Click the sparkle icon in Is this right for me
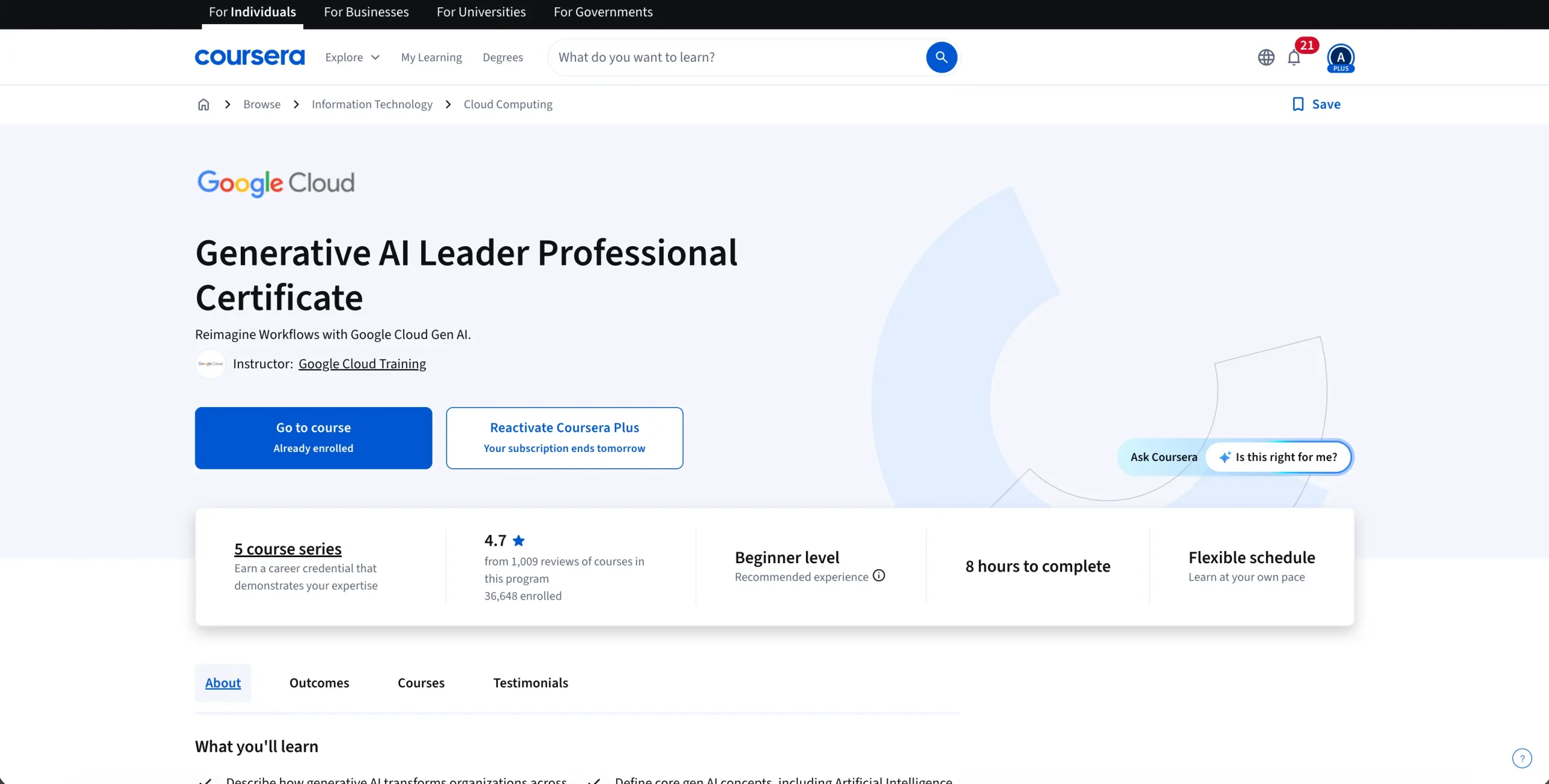 (x=1225, y=457)
